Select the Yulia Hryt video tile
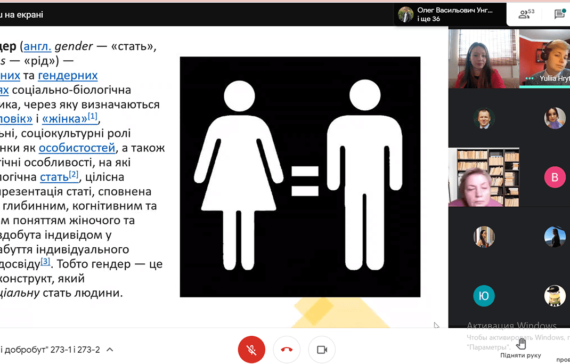 pyautogui.click(x=544, y=58)
